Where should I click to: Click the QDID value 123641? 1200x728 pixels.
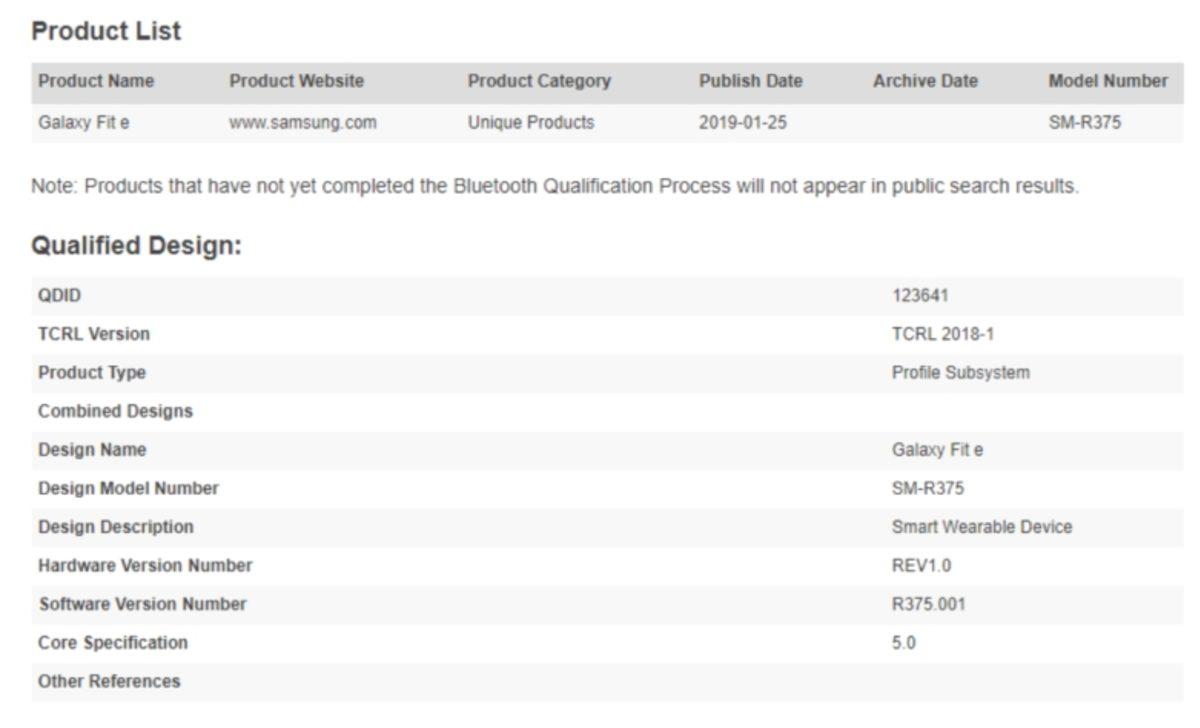pos(920,296)
